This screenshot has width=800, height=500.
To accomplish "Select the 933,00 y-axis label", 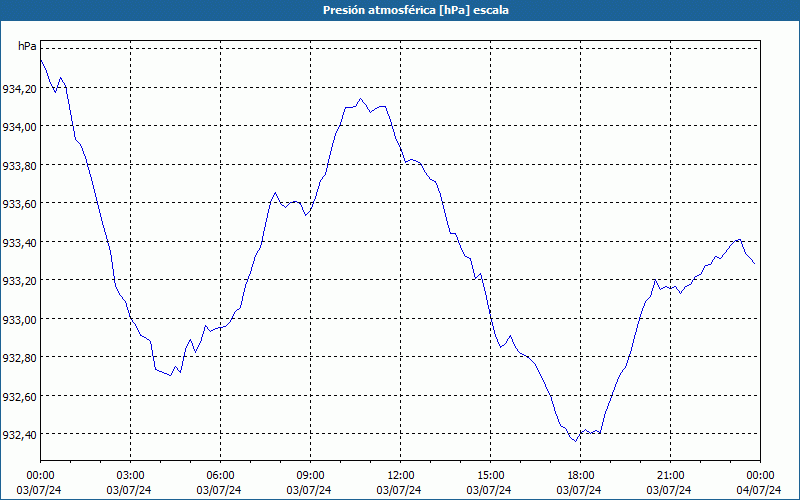I will (19, 320).
